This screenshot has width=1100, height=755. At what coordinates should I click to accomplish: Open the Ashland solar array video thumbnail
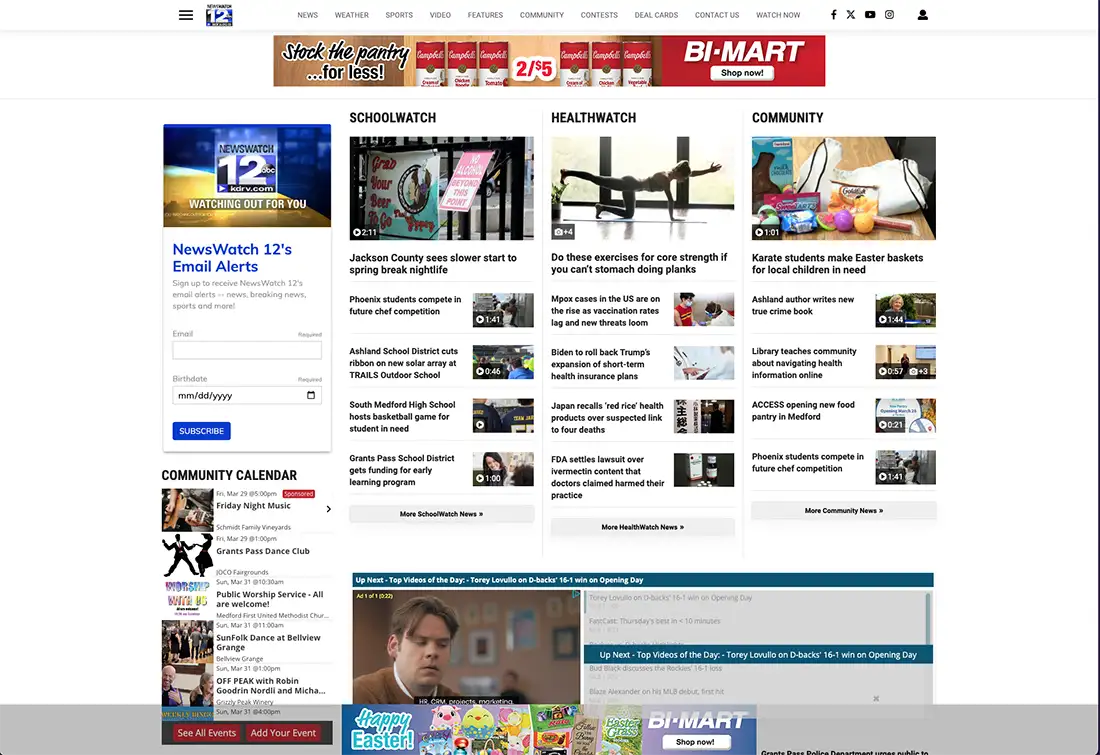click(x=503, y=362)
